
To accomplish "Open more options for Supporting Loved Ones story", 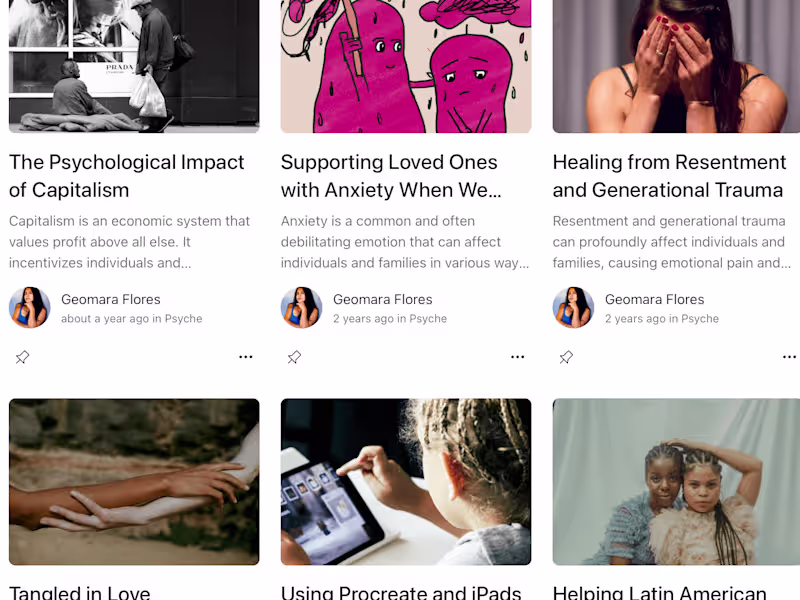I will coord(517,357).
